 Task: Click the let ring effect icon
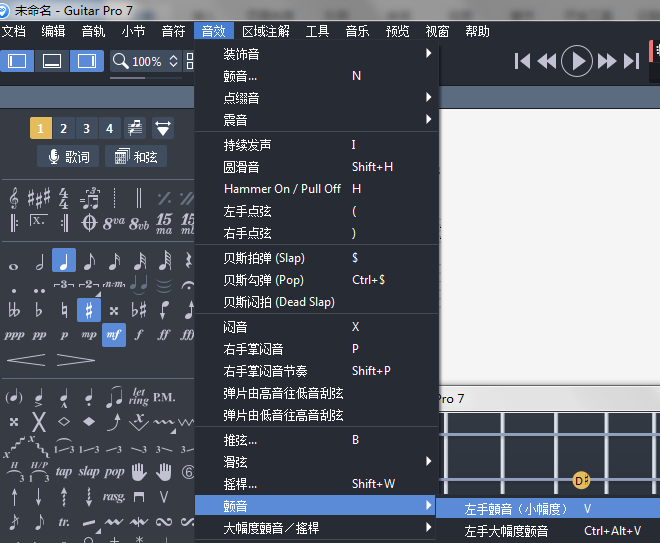tap(139, 397)
